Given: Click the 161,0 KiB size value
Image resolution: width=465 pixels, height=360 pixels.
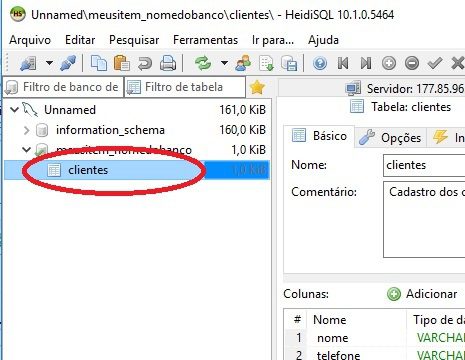Looking at the screenshot, I should [x=242, y=110].
